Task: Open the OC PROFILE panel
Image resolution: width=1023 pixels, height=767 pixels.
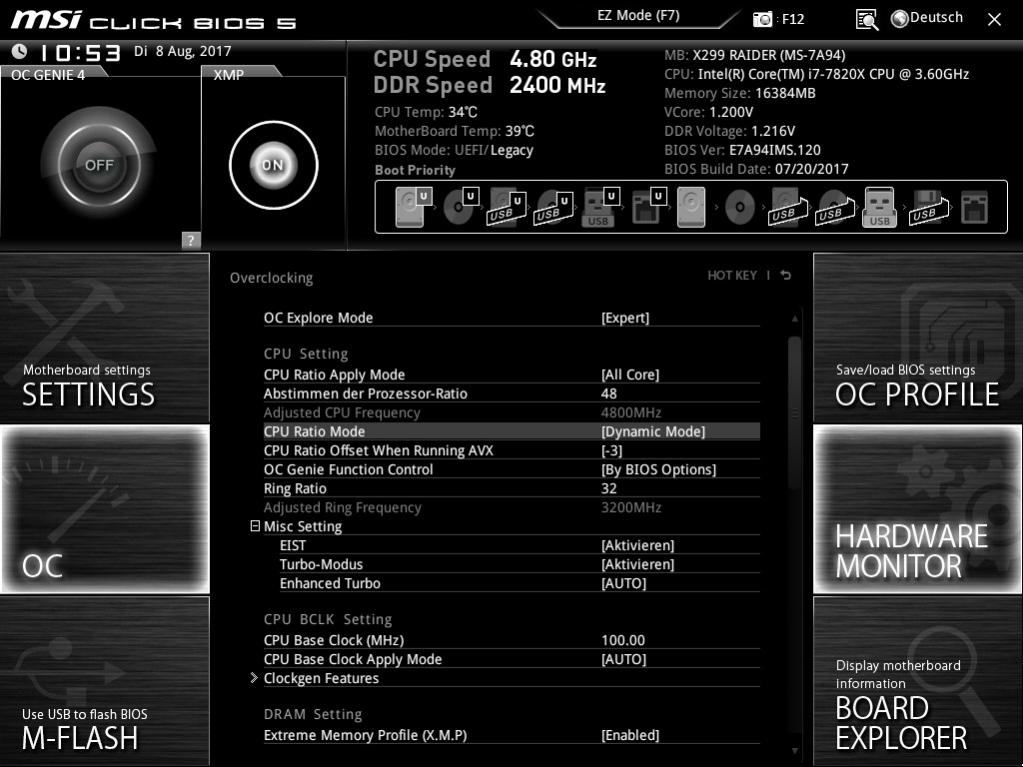Action: pyautogui.click(x=918, y=338)
